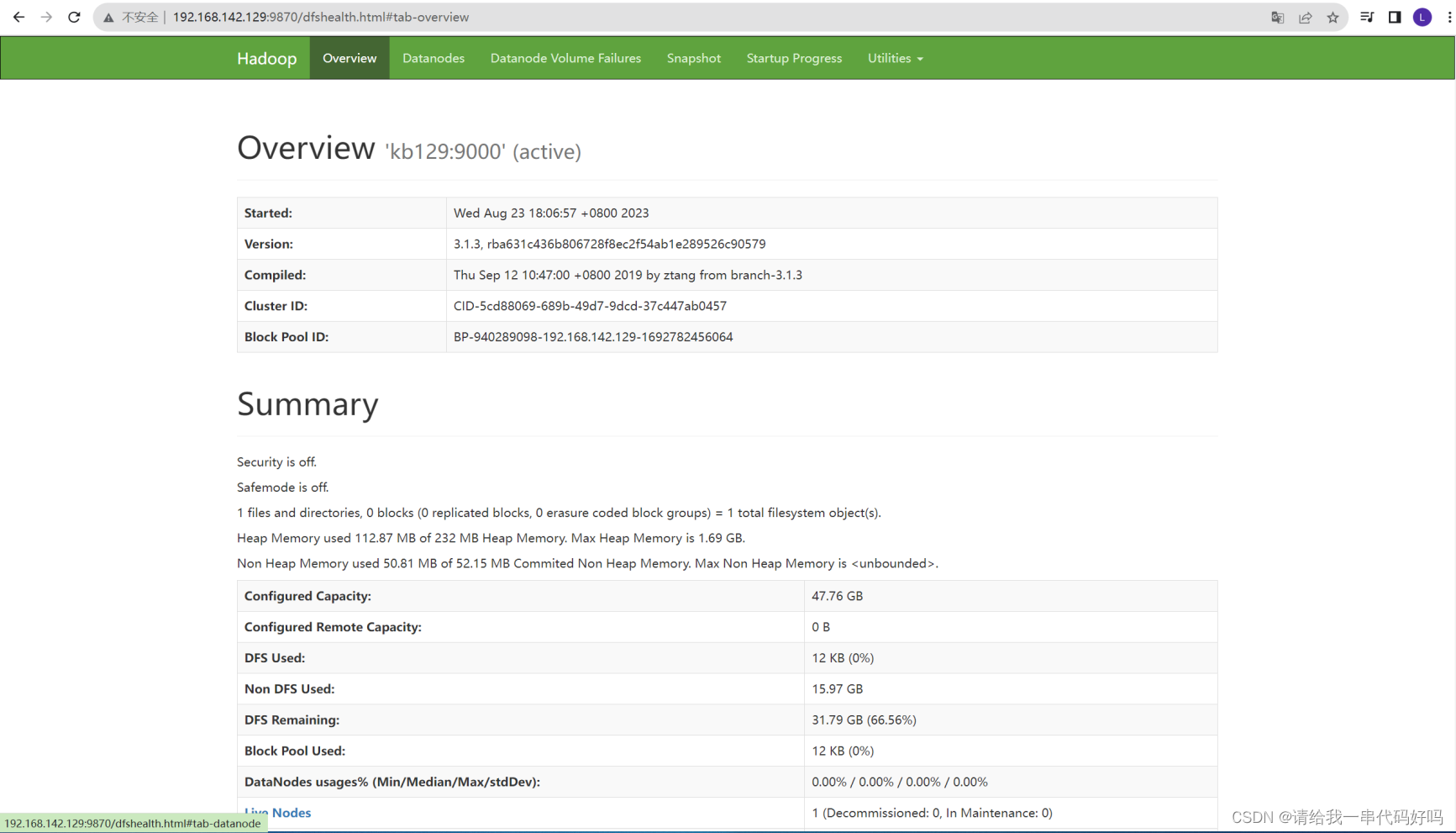The width and height of the screenshot is (1456, 833).
Task: Click the Started time value
Action: click(551, 214)
